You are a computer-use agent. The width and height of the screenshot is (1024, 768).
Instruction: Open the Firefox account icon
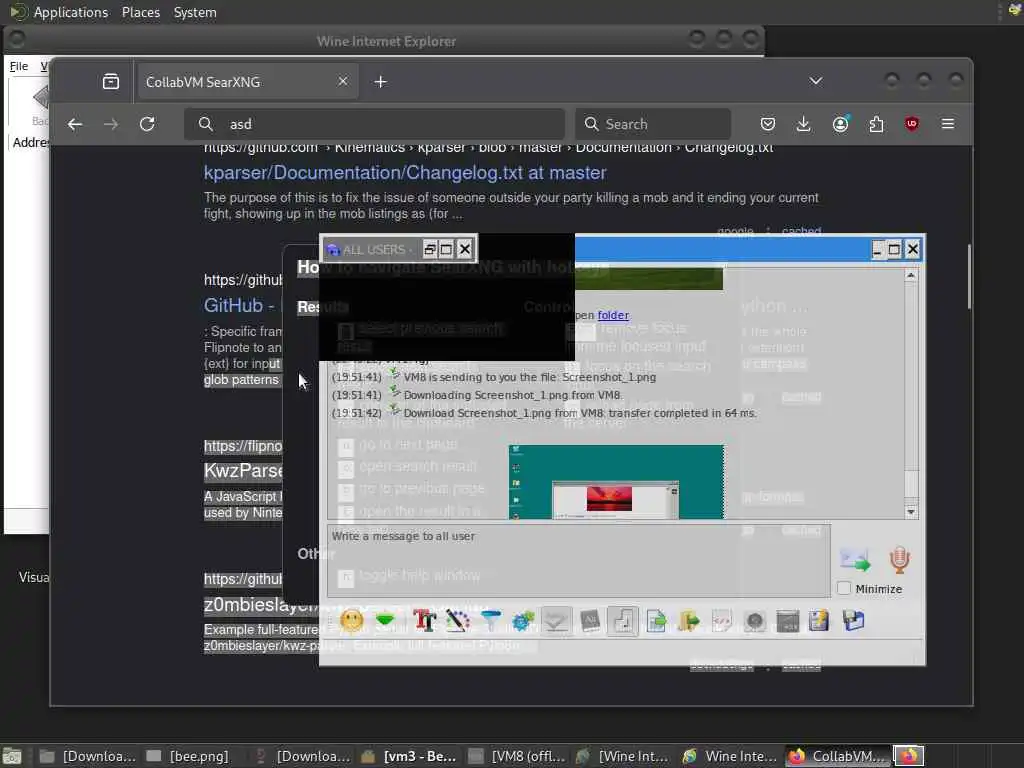click(x=840, y=124)
